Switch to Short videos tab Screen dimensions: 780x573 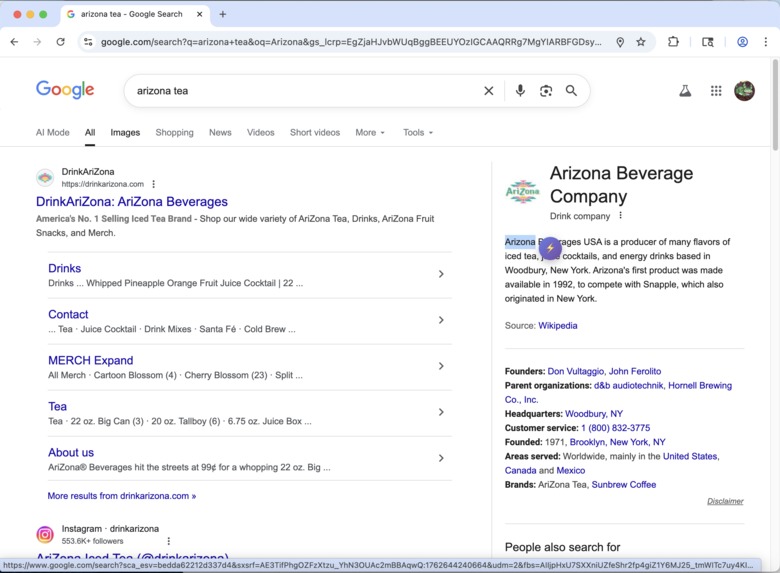click(x=315, y=132)
